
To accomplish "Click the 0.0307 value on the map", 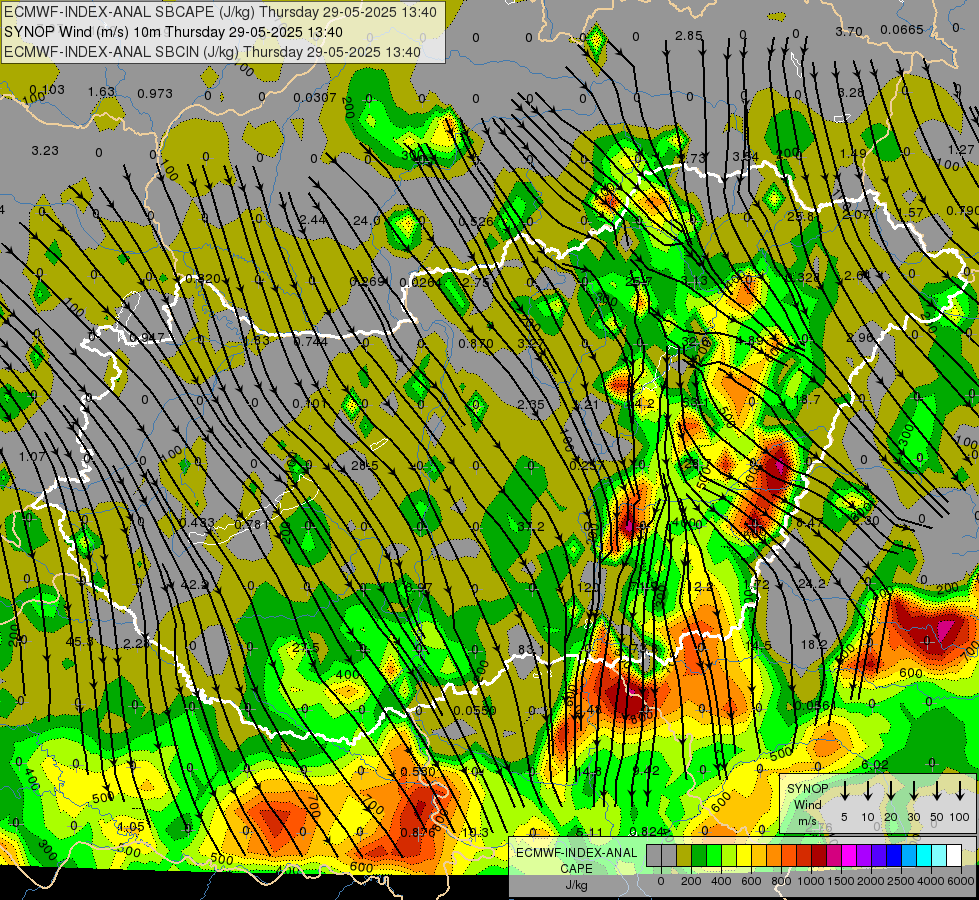I will coord(315,97).
